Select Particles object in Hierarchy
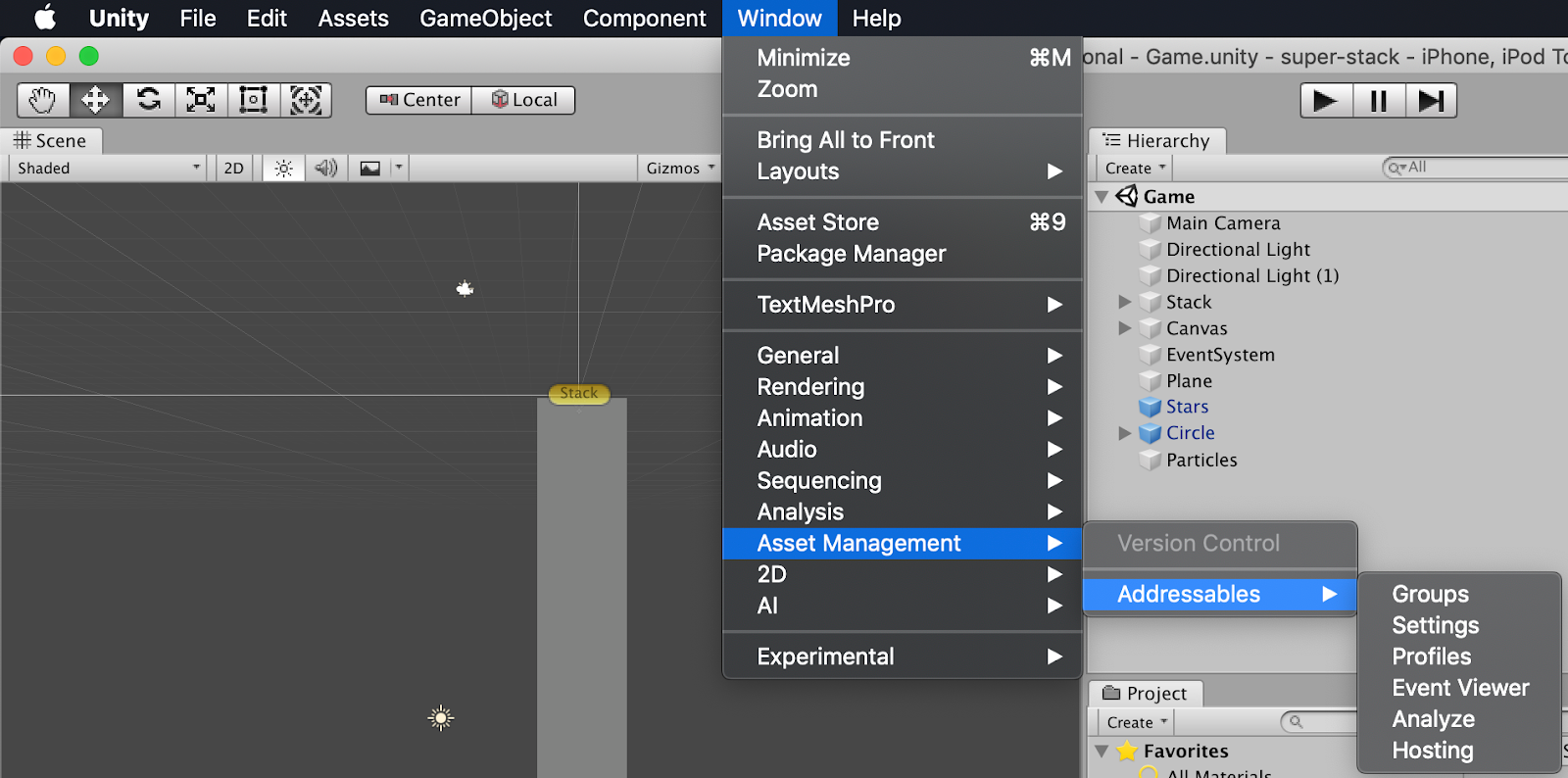 pos(1201,460)
